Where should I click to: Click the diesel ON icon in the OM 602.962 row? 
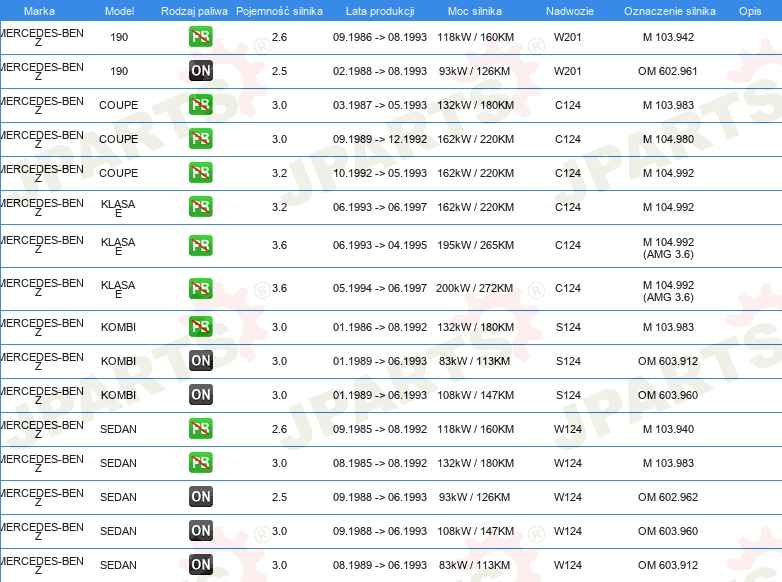coord(201,496)
